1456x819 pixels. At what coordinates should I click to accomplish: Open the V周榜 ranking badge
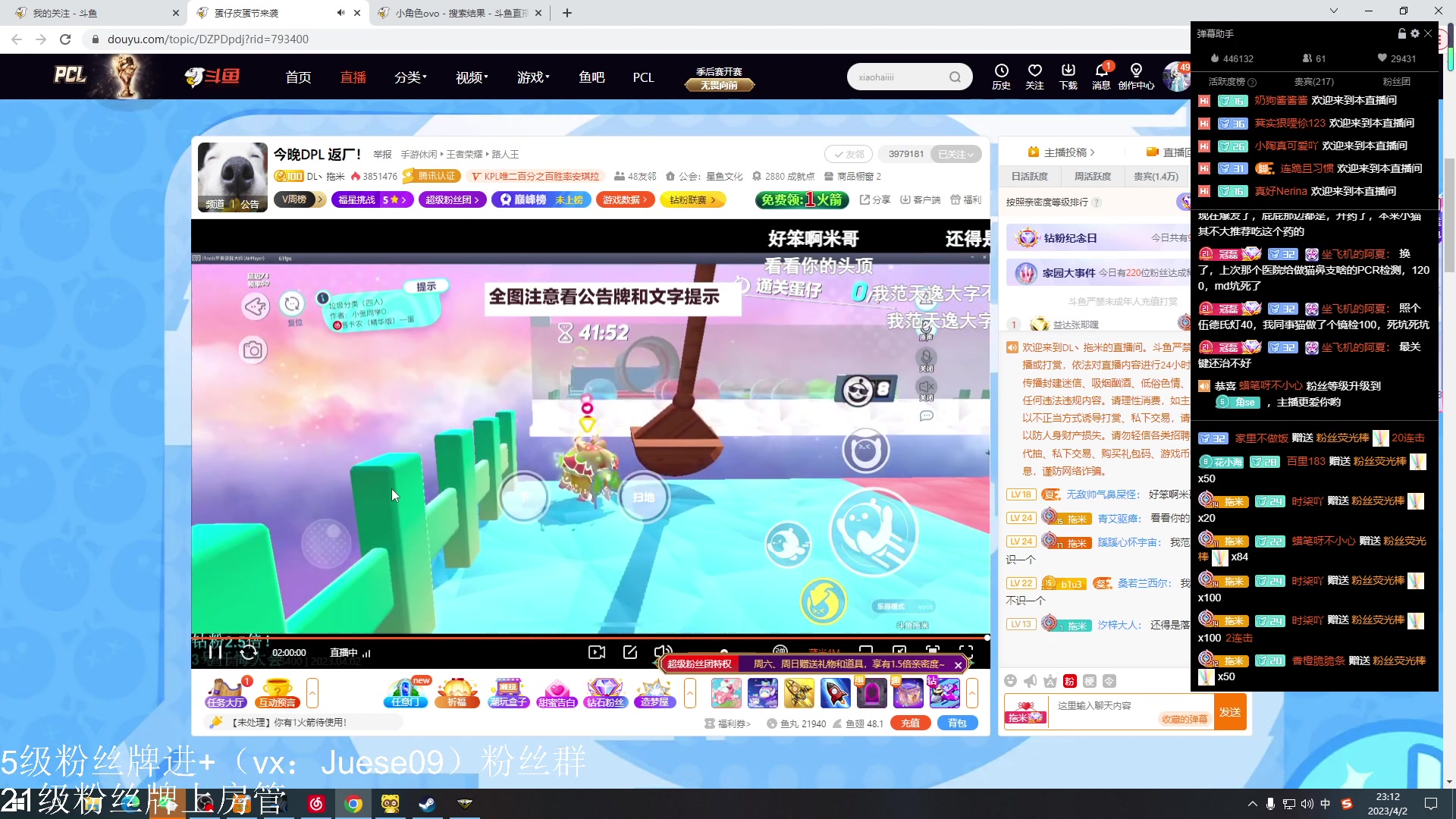tap(299, 199)
